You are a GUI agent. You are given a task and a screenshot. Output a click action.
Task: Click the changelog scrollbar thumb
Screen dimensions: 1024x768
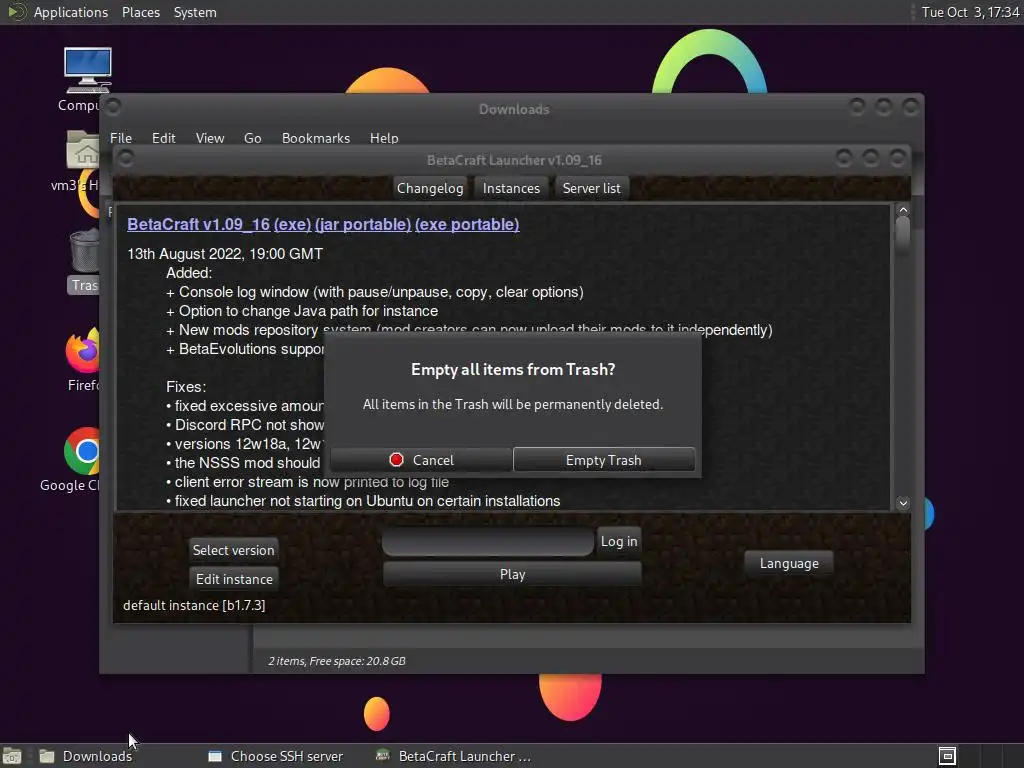coord(903,234)
